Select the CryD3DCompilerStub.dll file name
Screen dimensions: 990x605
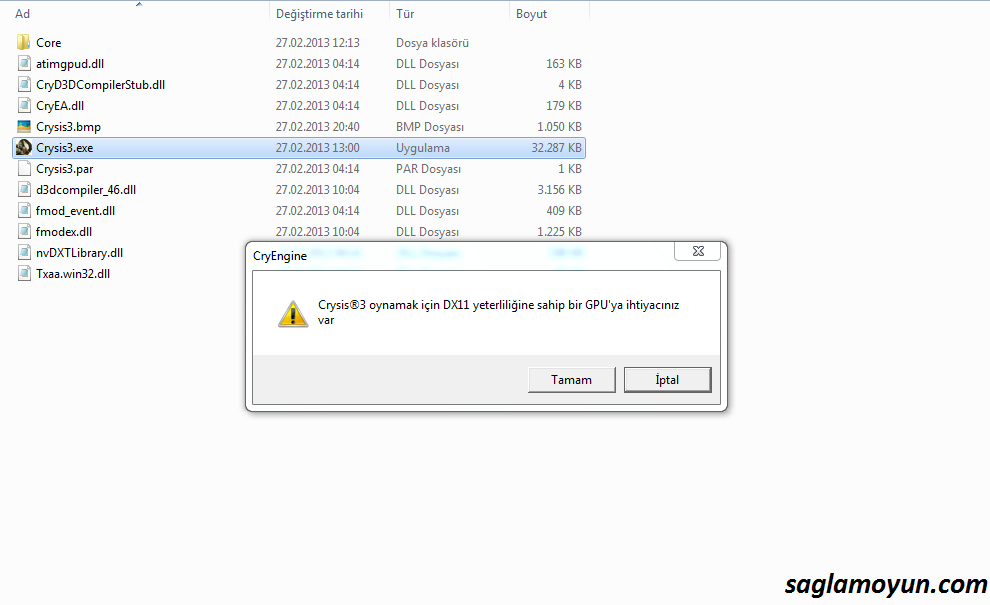tap(100, 85)
